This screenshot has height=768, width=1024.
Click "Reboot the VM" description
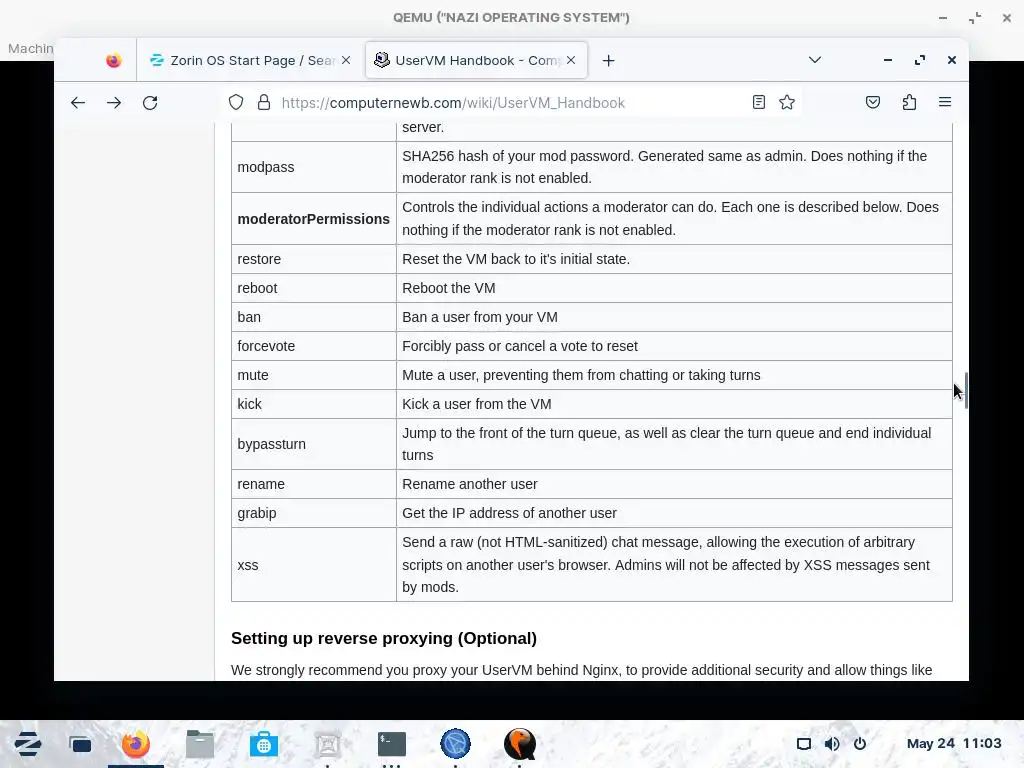point(449,288)
